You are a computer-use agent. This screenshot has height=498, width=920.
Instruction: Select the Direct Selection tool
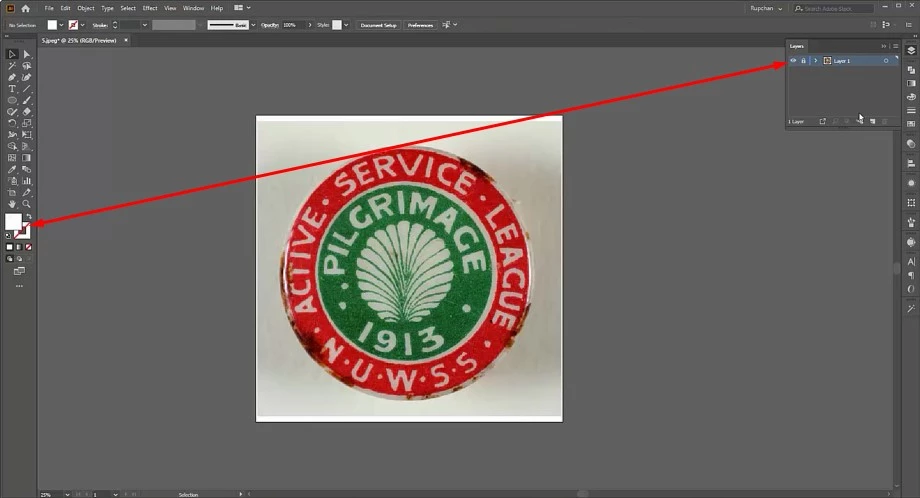click(26, 54)
